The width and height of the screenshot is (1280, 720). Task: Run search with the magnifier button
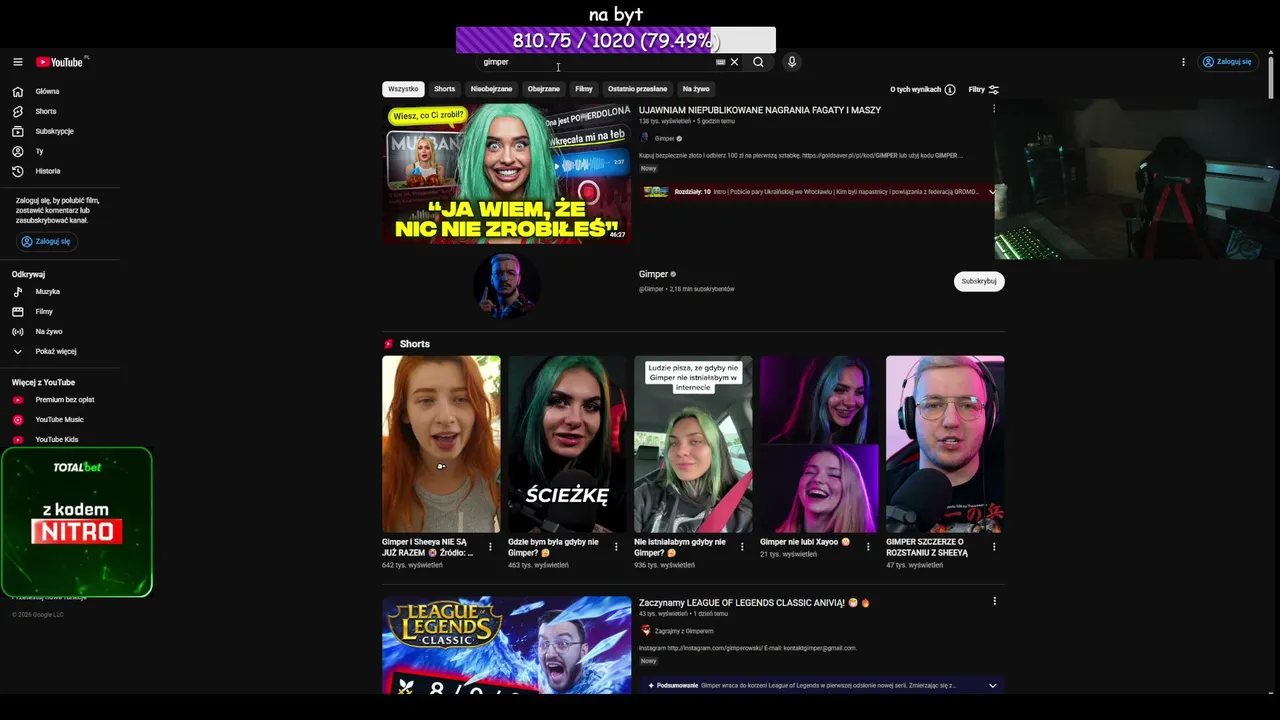click(758, 62)
